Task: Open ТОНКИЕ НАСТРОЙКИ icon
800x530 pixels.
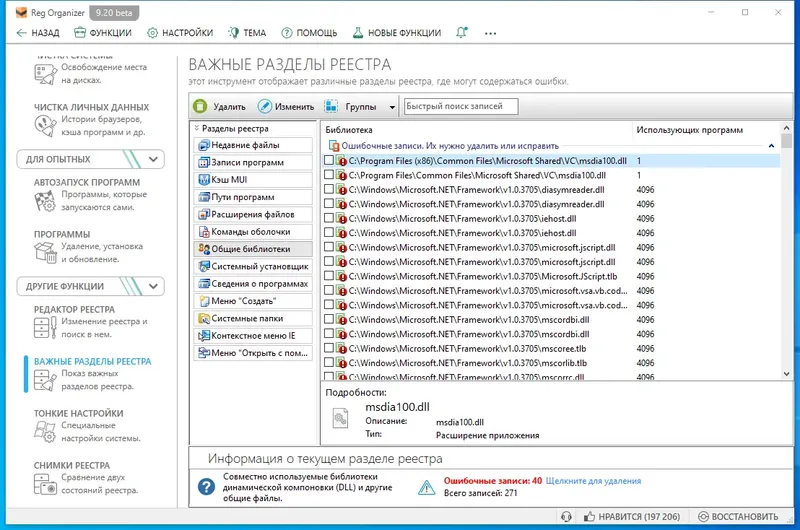Action: tap(45, 432)
